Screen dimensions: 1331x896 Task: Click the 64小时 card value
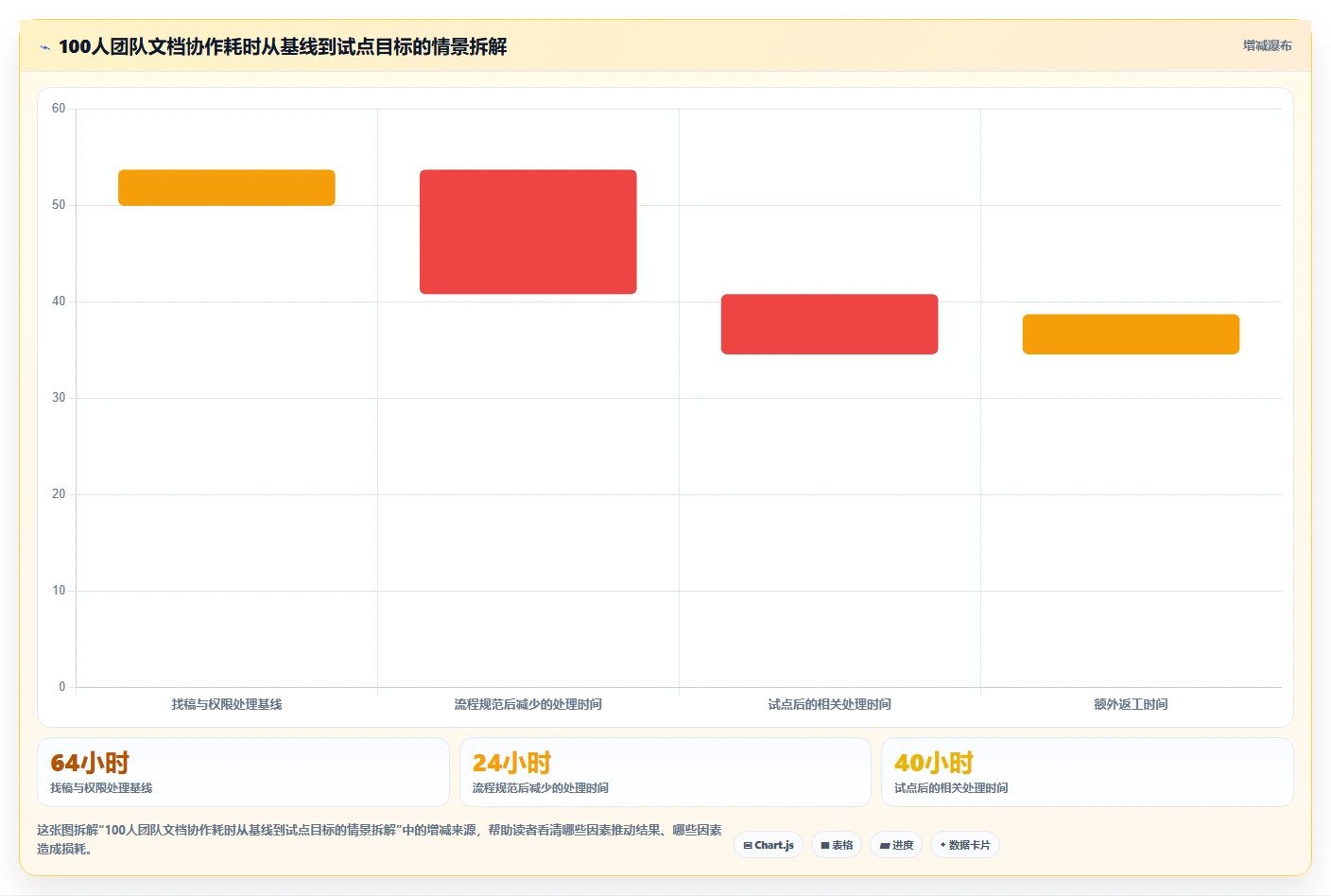tap(90, 763)
